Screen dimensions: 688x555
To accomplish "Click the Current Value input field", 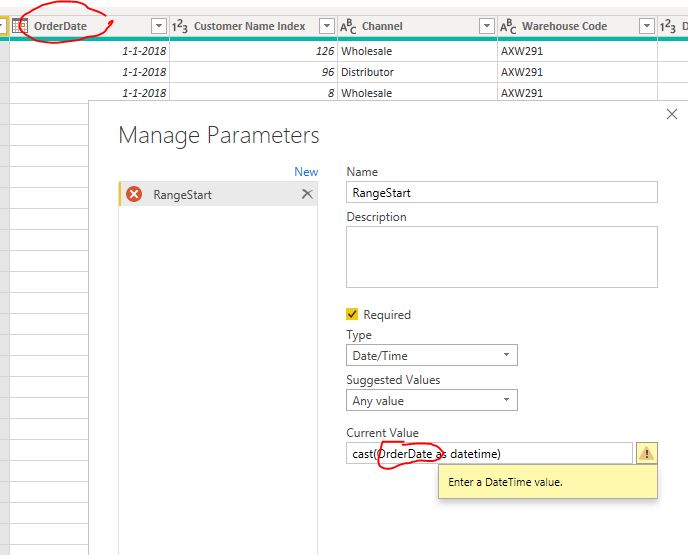I will [489, 453].
